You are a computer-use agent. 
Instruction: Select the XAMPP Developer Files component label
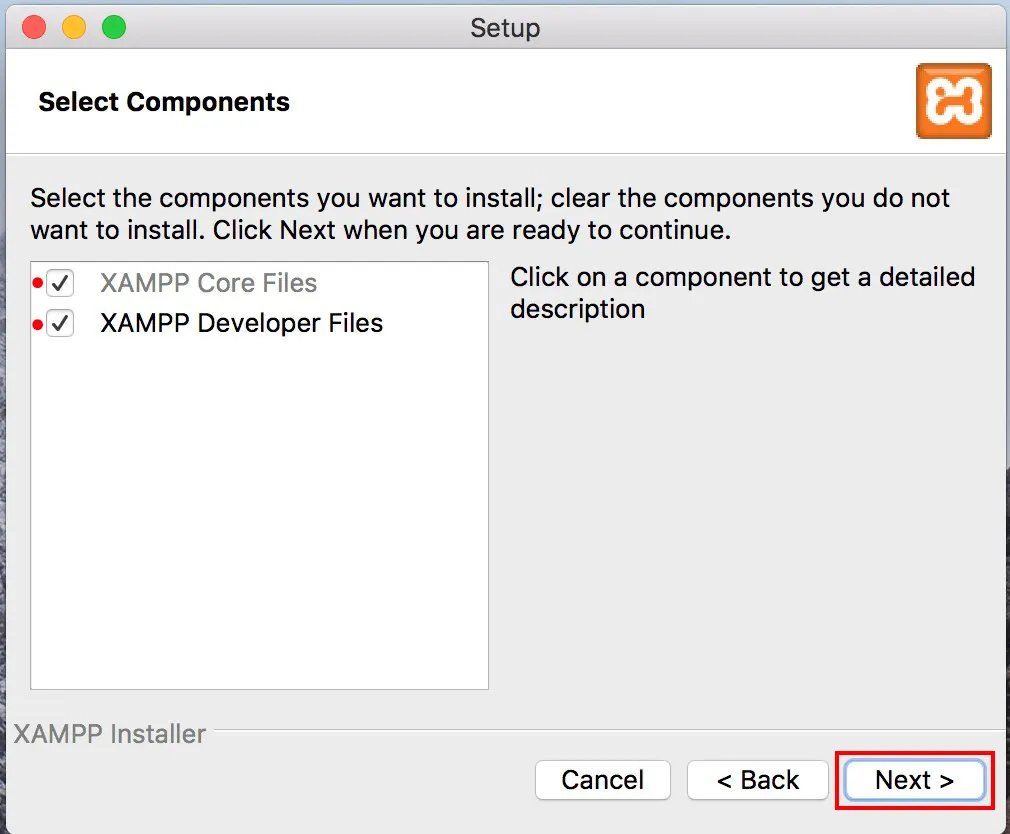point(242,323)
